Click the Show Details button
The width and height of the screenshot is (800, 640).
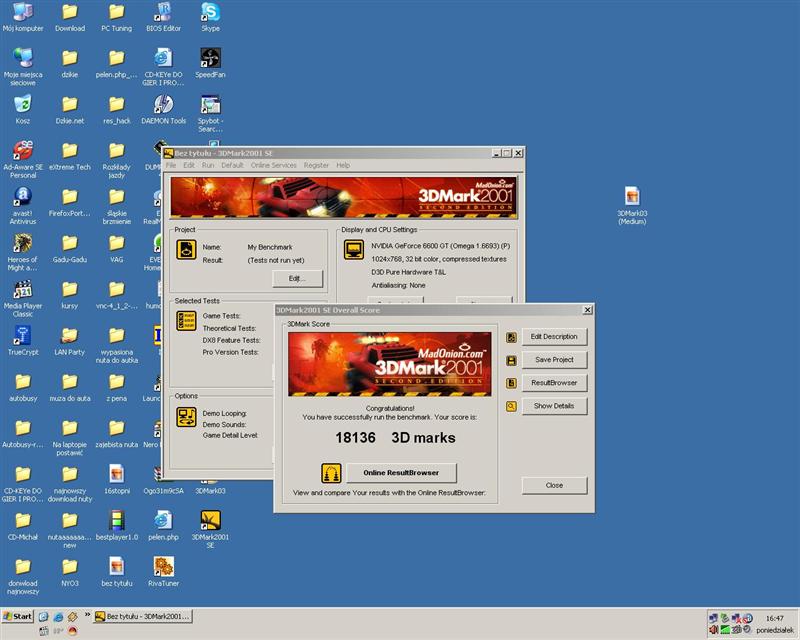[554, 406]
